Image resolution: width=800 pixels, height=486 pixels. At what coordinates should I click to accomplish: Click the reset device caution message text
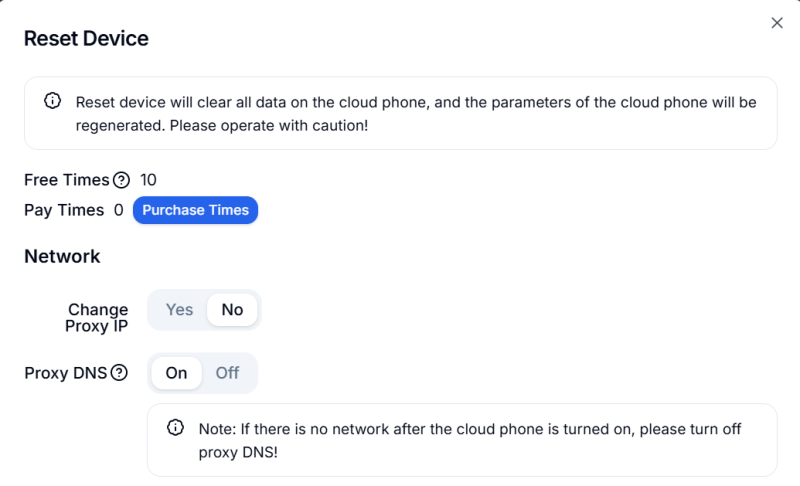tap(415, 114)
